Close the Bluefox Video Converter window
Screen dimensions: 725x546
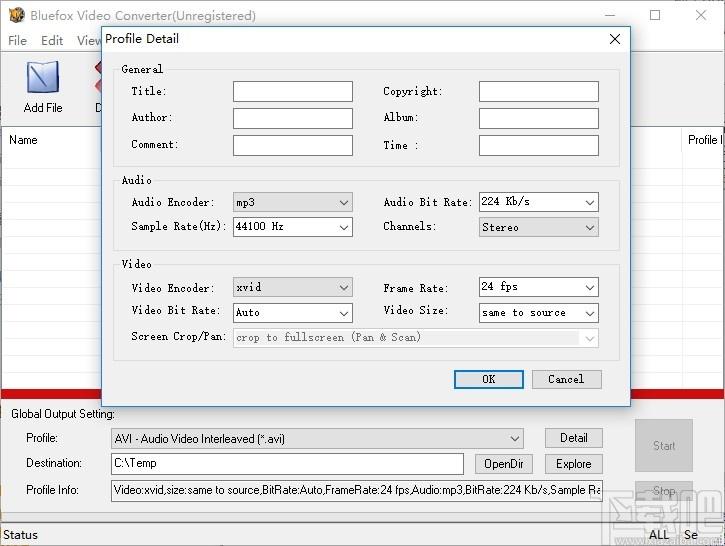(701, 15)
